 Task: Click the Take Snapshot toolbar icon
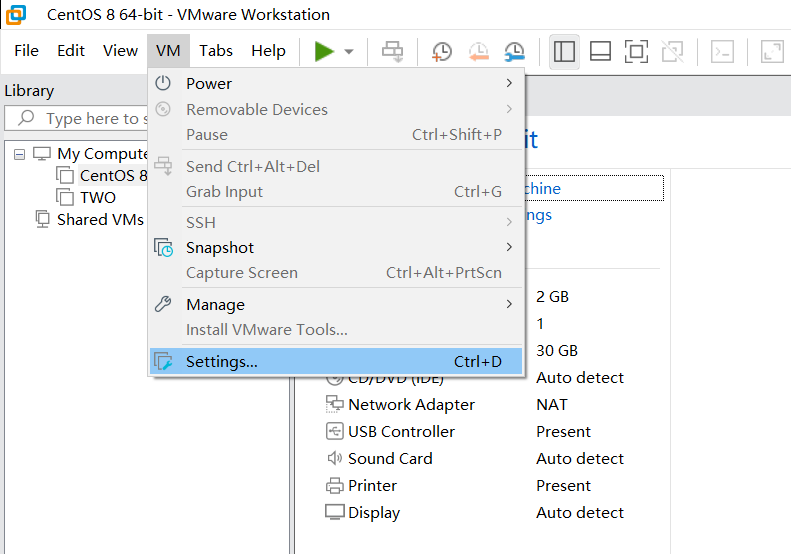coord(441,51)
